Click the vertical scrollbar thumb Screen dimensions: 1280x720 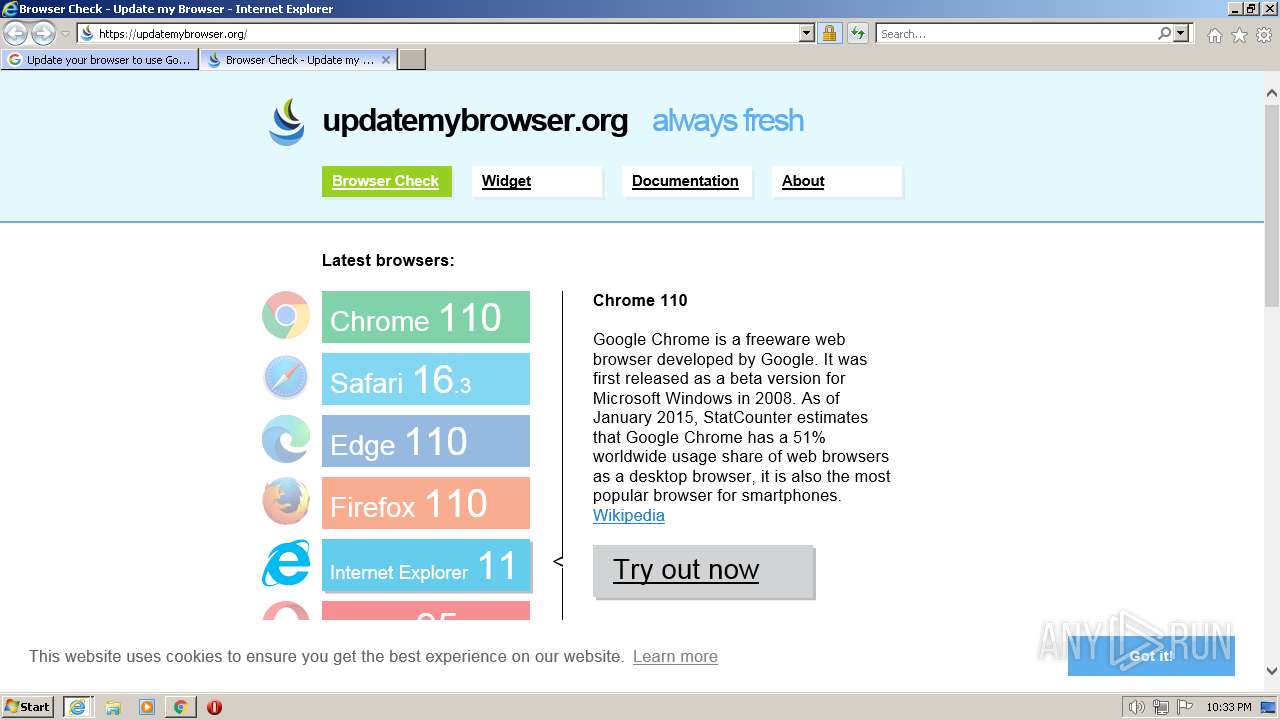coord(1272,205)
